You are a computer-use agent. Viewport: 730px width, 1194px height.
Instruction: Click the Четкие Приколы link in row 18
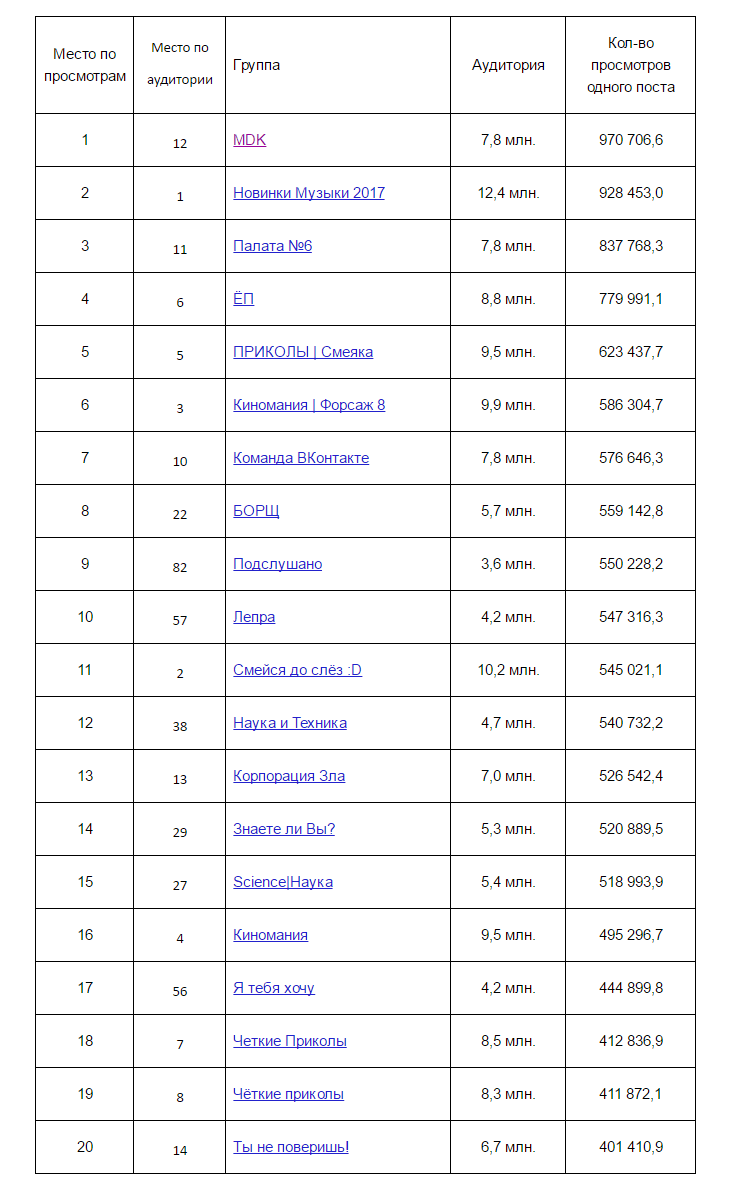point(290,1041)
